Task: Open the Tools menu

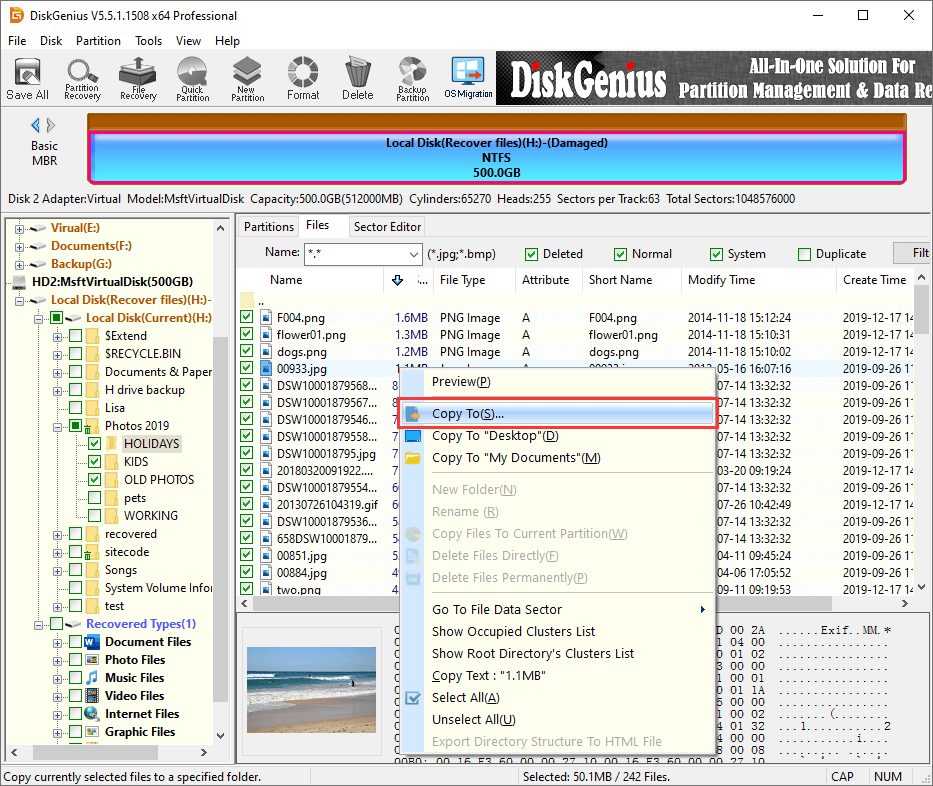Action: [x=148, y=40]
